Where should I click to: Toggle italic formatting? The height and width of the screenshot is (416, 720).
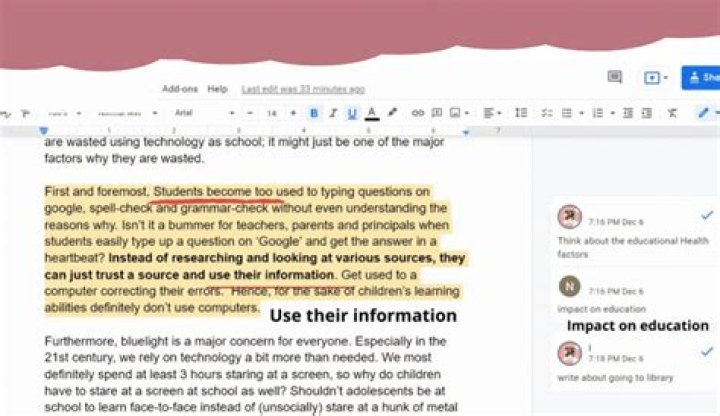[x=333, y=113]
